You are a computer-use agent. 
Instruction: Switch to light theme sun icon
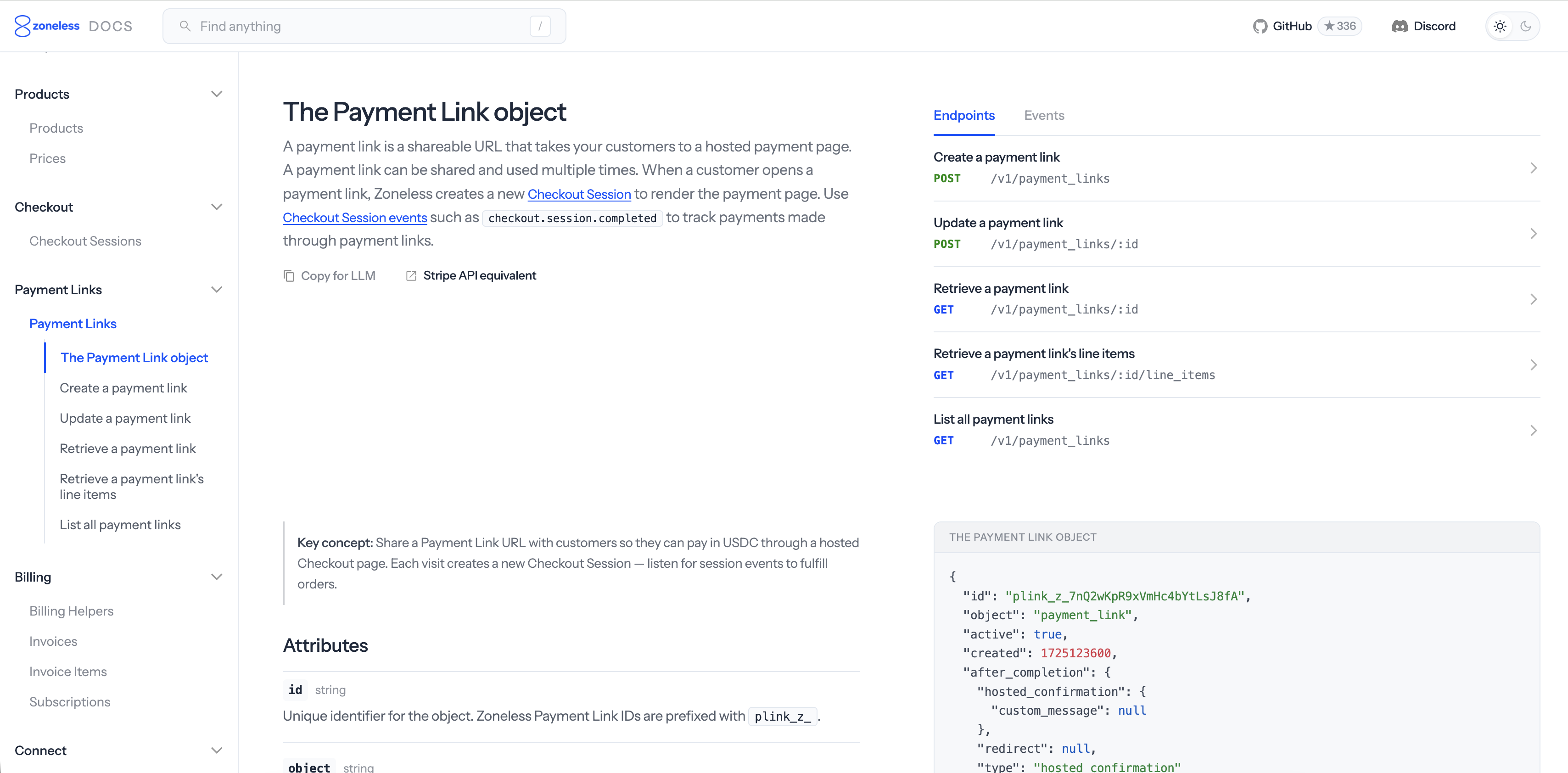pyautogui.click(x=1500, y=26)
